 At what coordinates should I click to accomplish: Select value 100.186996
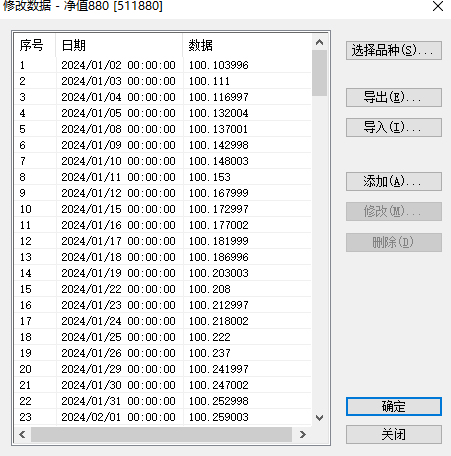click(x=219, y=257)
